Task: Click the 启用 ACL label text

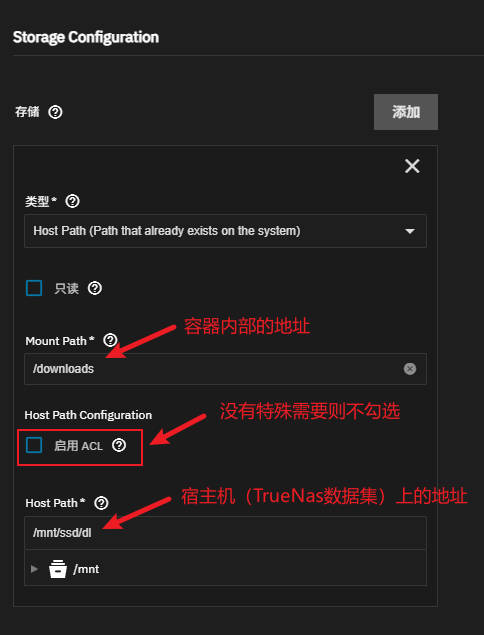Action: 78,446
